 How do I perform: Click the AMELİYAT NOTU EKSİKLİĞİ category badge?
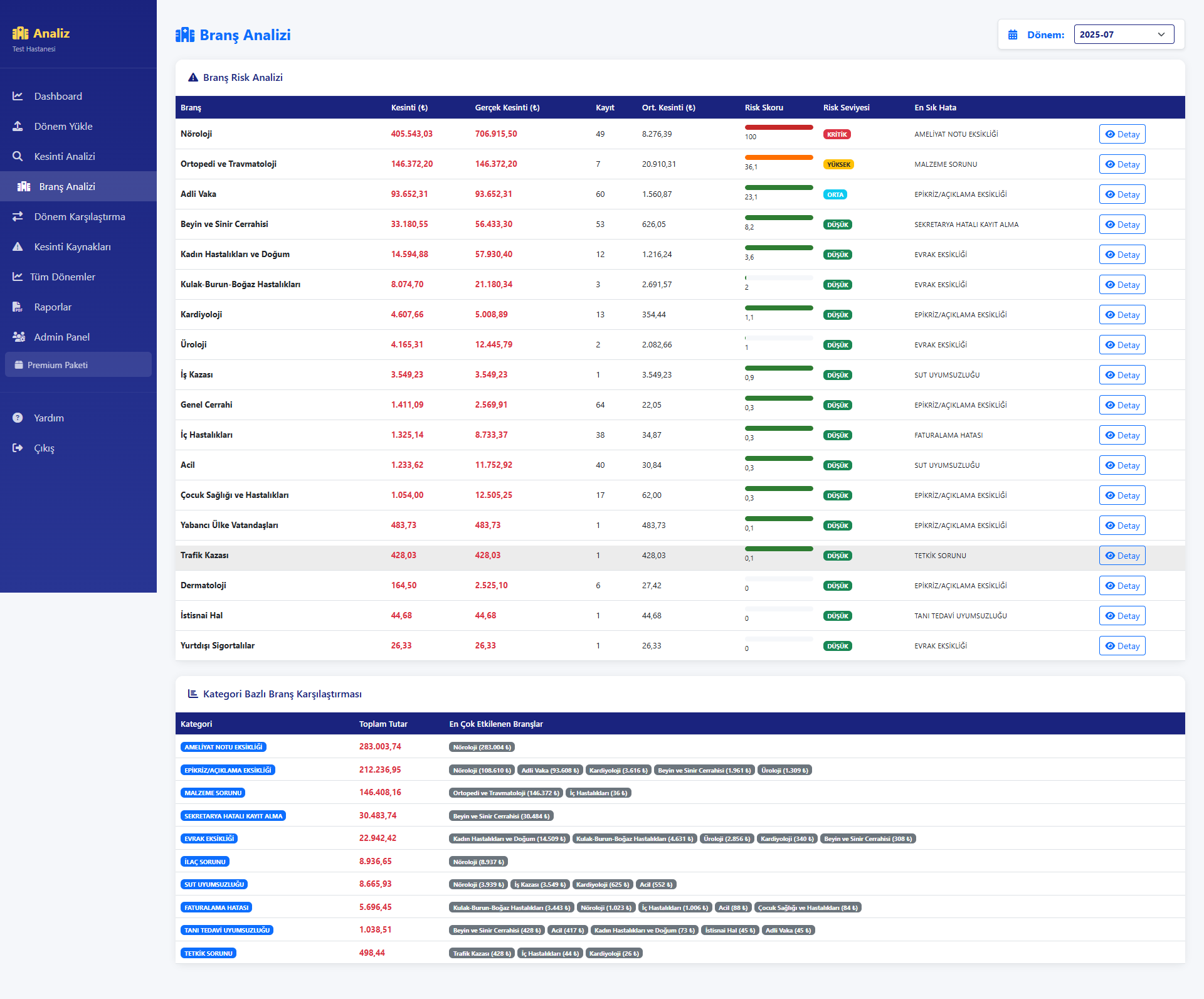click(x=223, y=747)
